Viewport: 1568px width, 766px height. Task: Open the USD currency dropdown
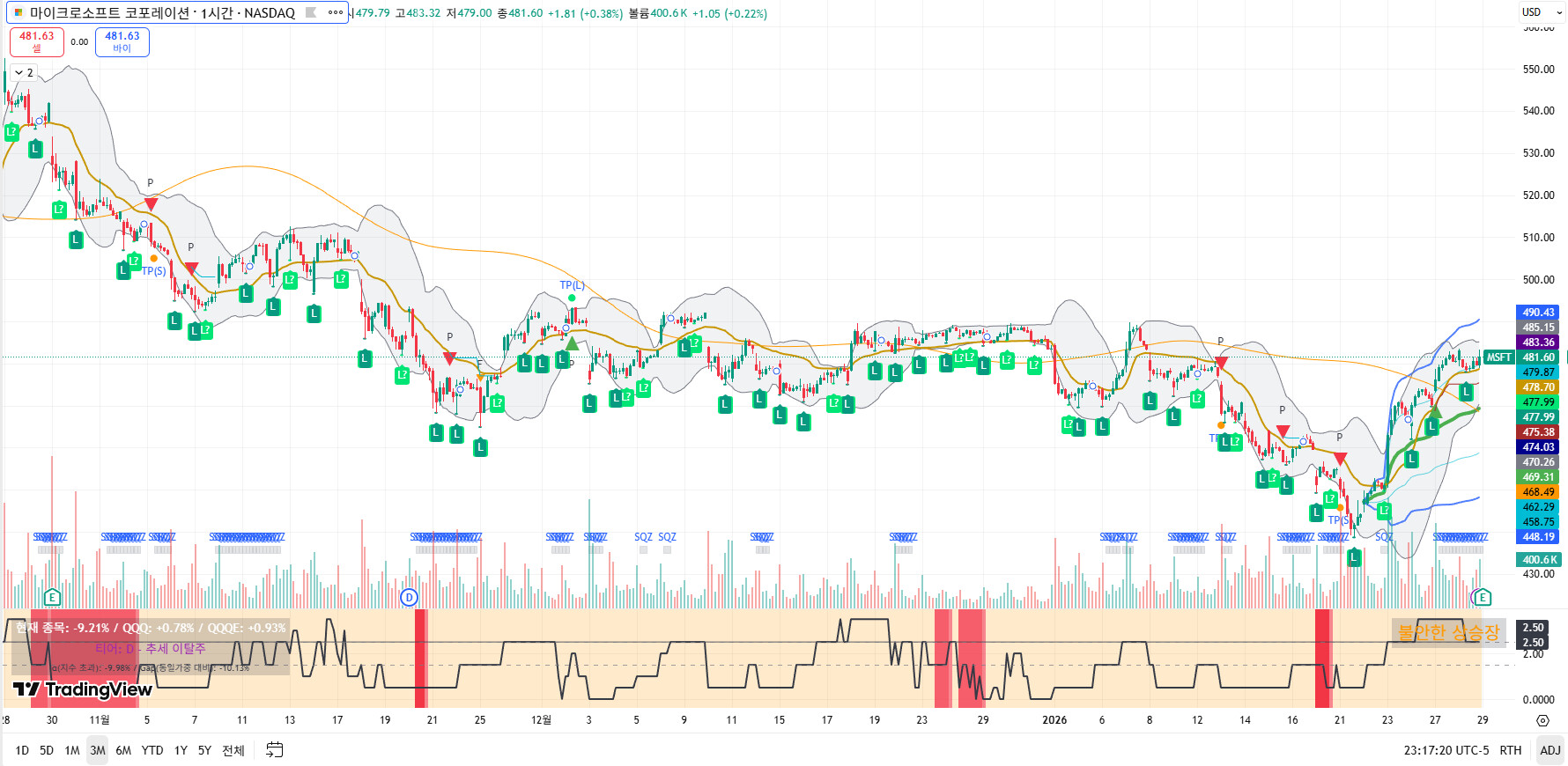(1542, 11)
